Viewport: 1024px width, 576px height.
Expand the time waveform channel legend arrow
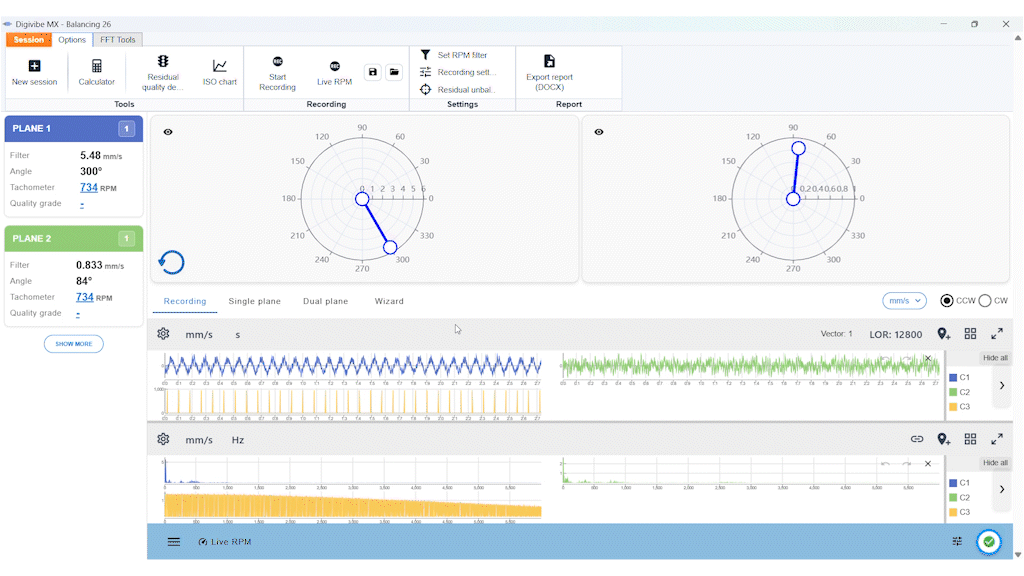coord(1002,385)
